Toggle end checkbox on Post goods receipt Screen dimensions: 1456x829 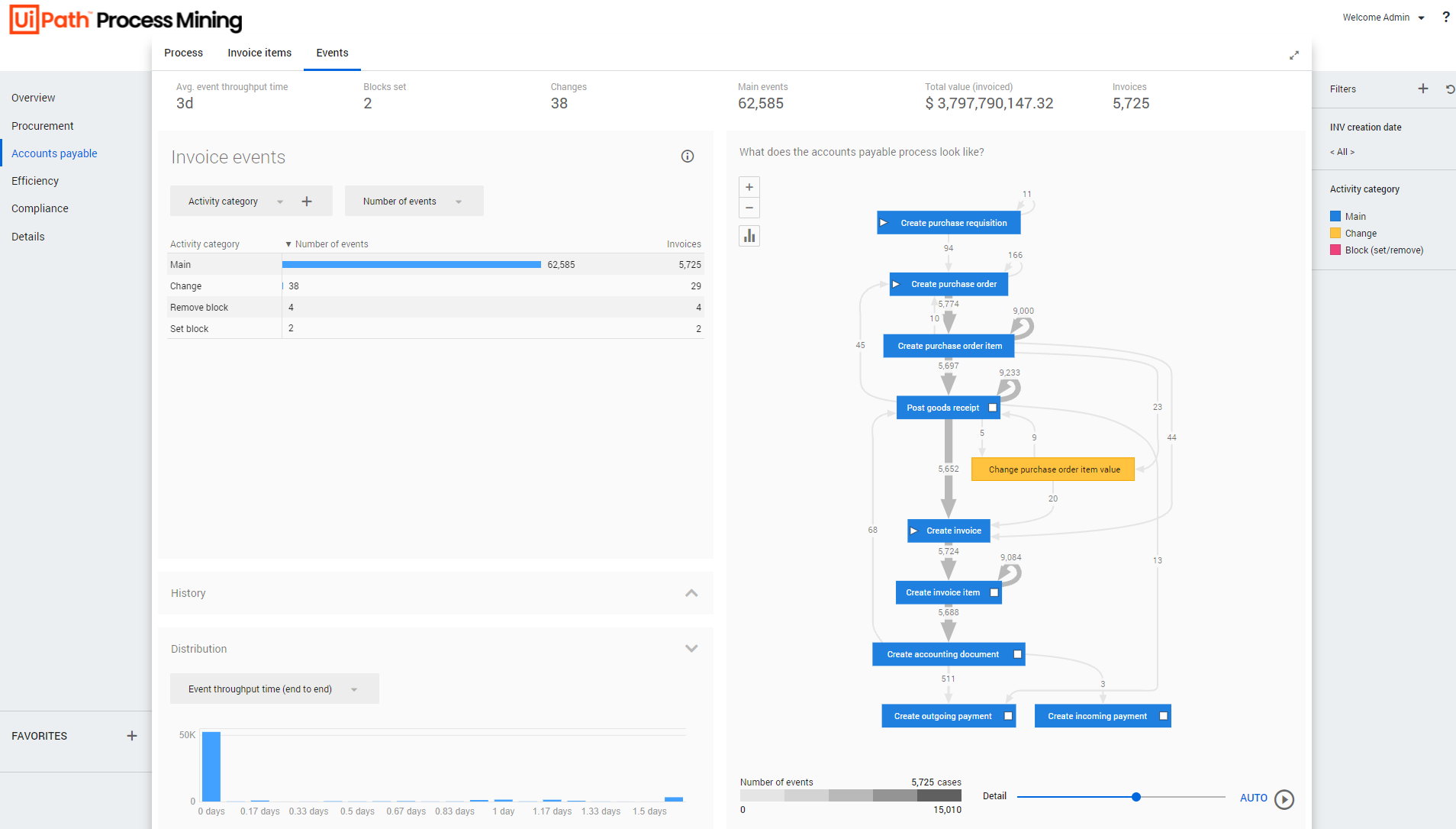pos(993,408)
